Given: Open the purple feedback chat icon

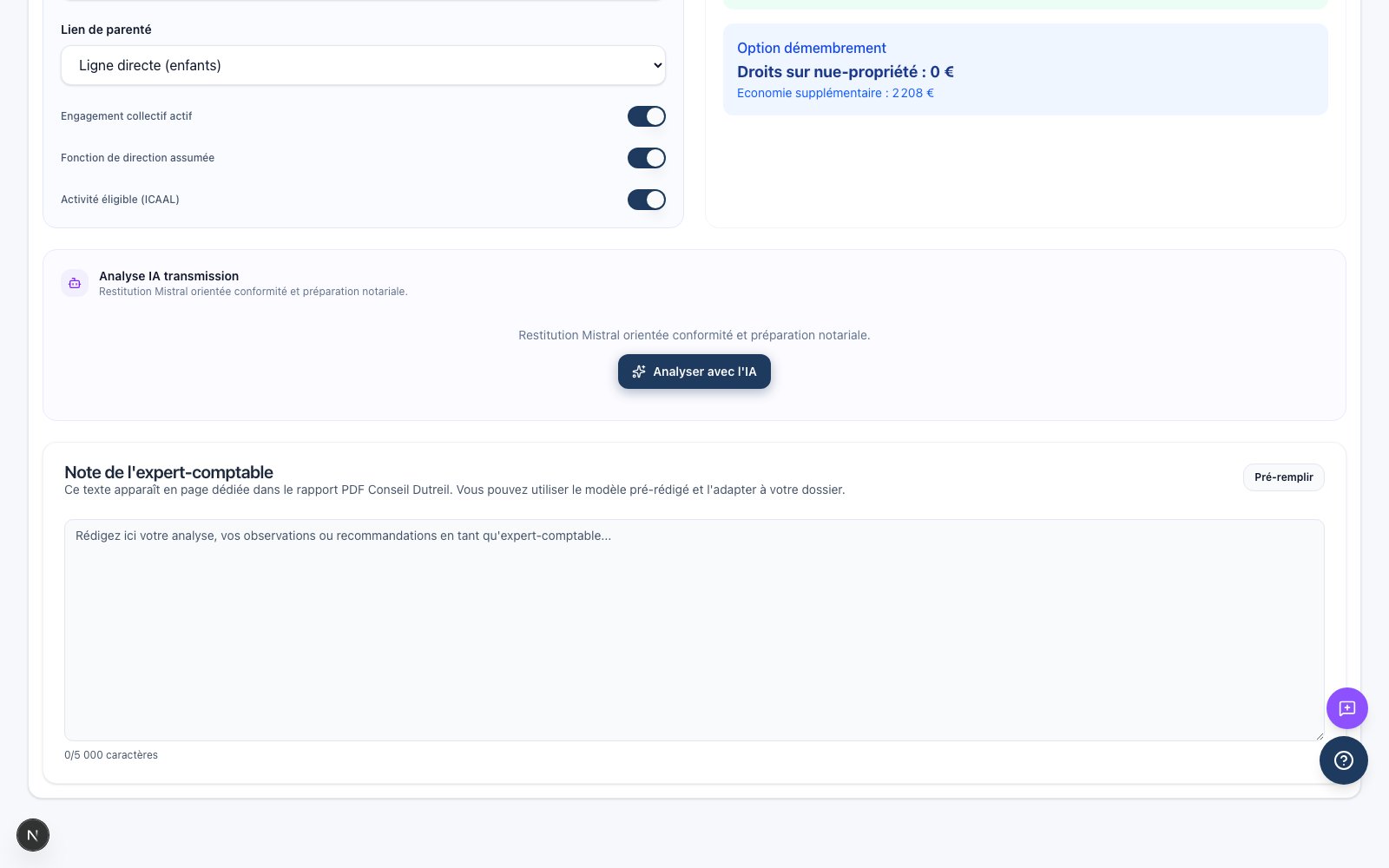Looking at the screenshot, I should pyautogui.click(x=1347, y=708).
